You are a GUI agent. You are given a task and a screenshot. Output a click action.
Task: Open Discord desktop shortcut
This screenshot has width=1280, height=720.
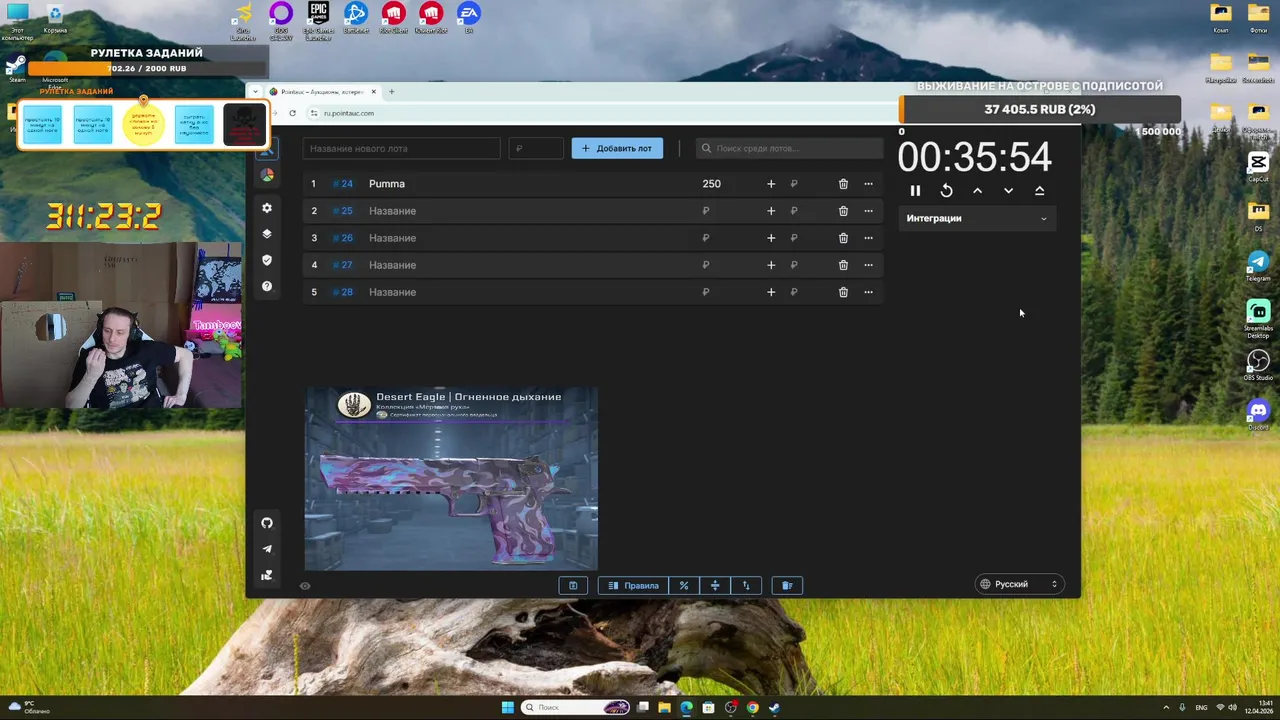[1258, 413]
